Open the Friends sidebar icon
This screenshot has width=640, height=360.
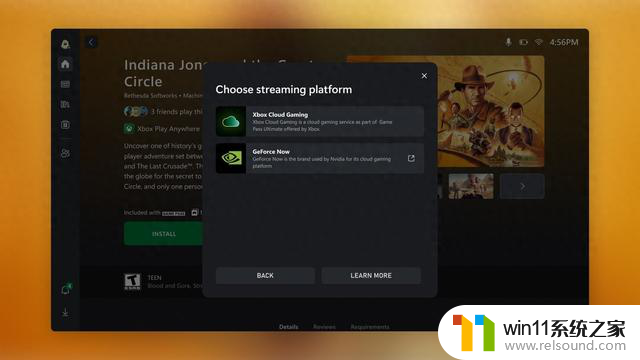coord(65,153)
